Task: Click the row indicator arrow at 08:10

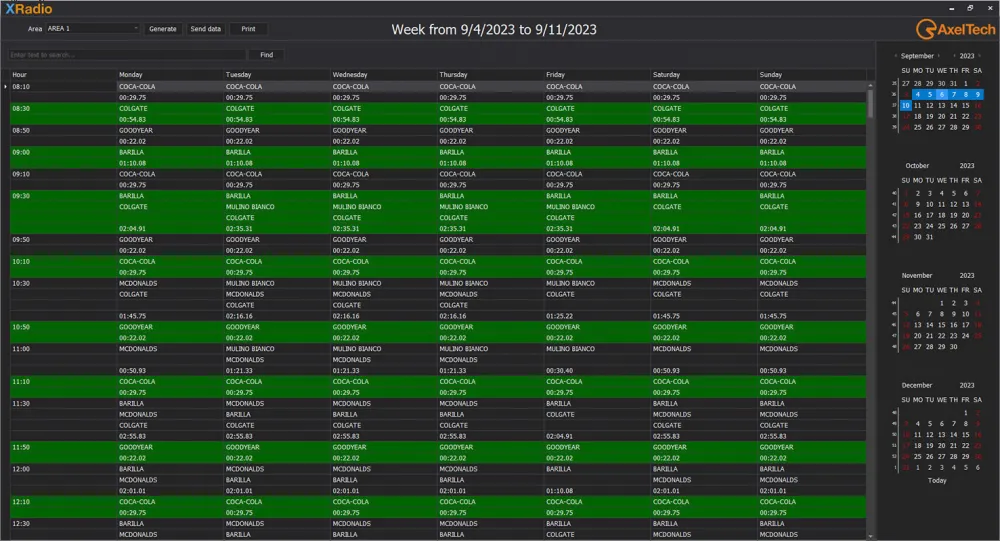Action: pos(5,87)
